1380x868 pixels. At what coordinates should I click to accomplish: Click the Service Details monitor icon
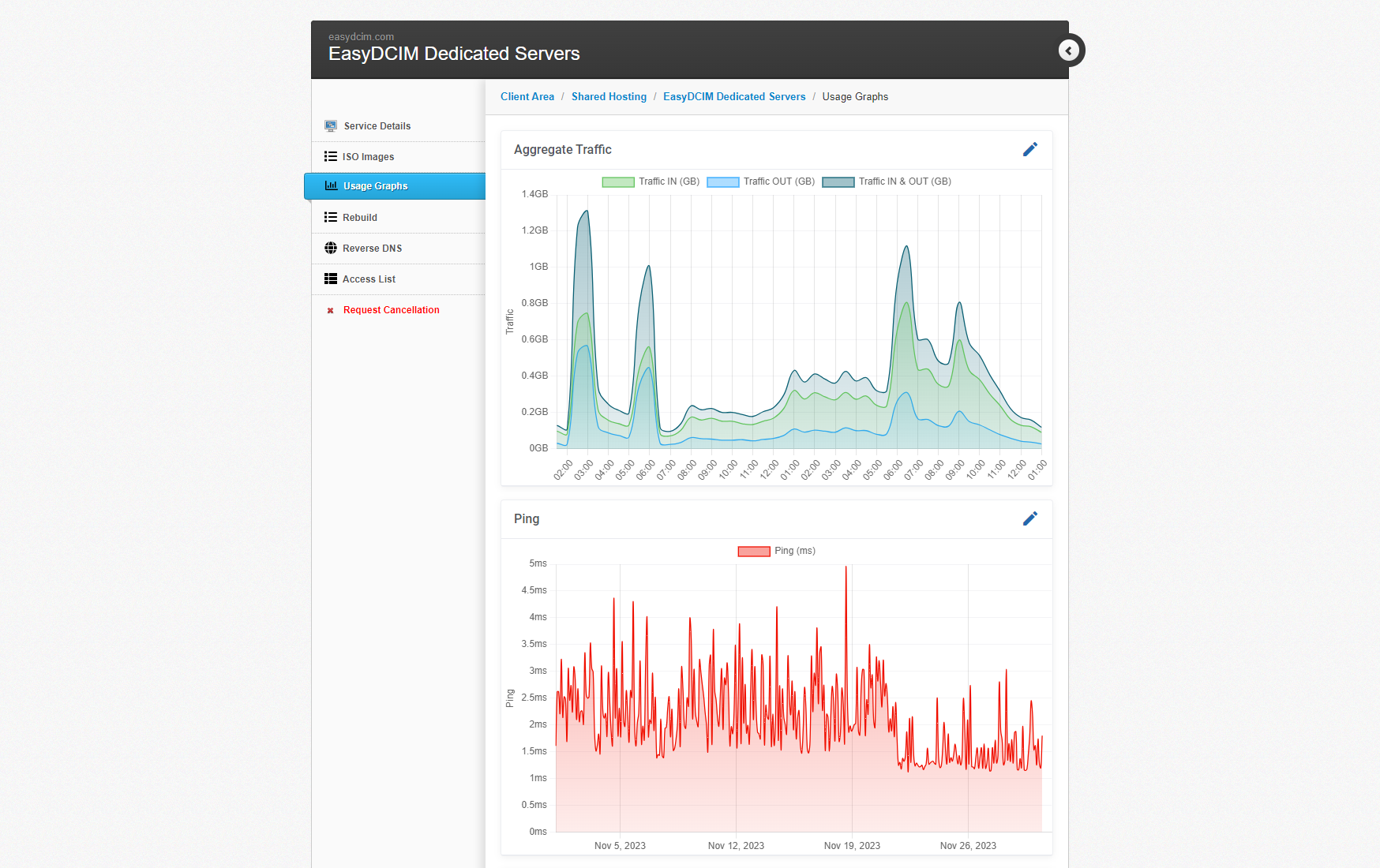331,126
